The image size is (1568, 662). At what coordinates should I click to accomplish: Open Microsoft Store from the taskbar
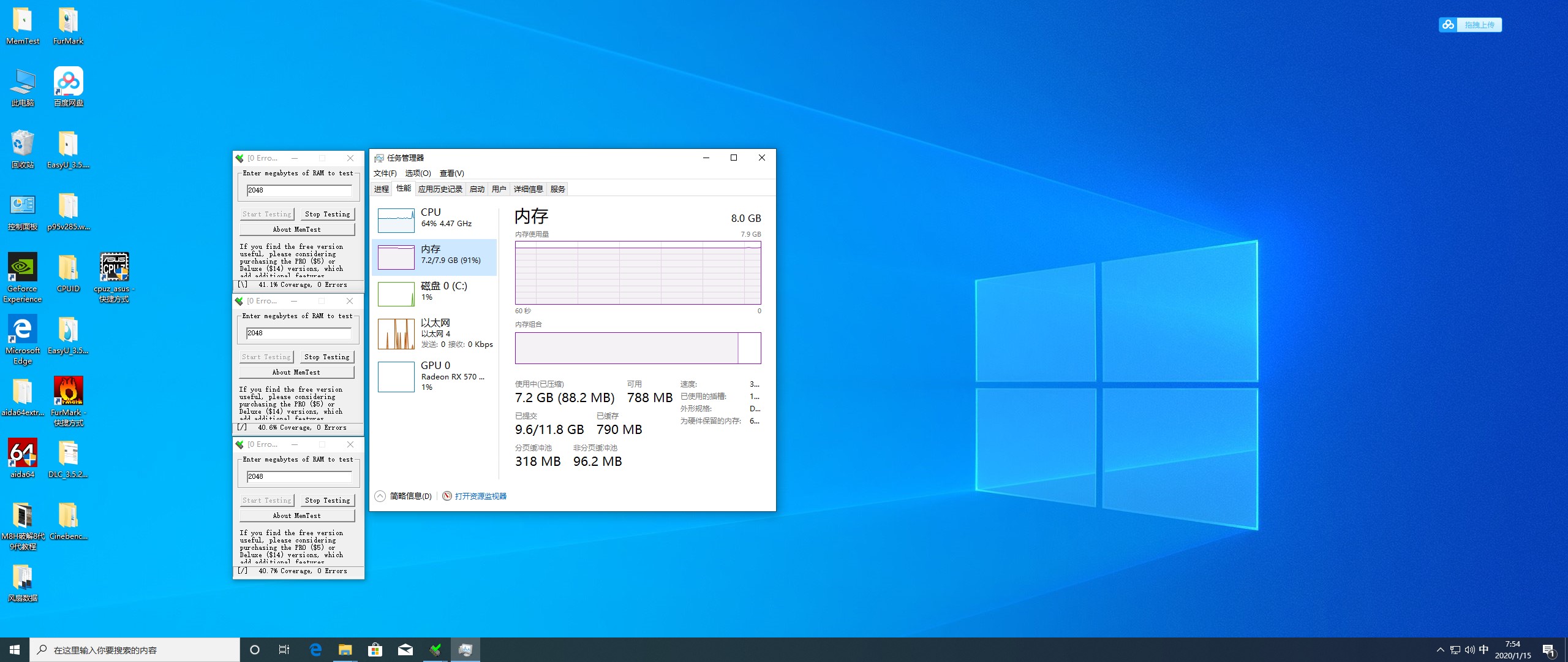click(x=375, y=650)
